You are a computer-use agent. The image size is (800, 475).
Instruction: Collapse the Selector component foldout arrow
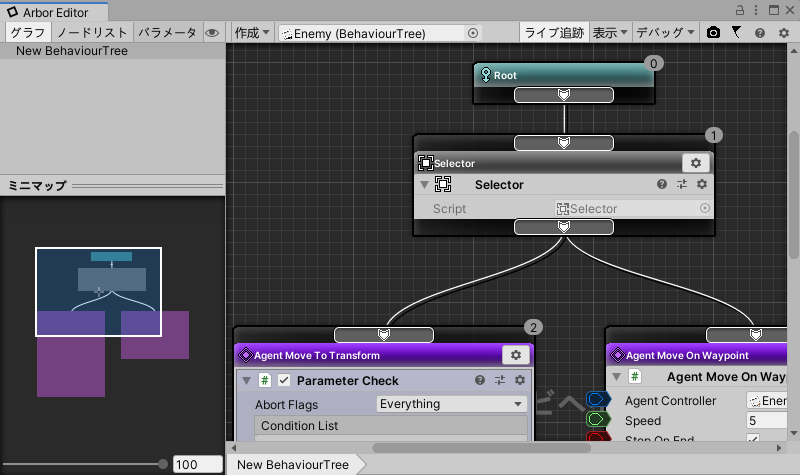(x=424, y=185)
